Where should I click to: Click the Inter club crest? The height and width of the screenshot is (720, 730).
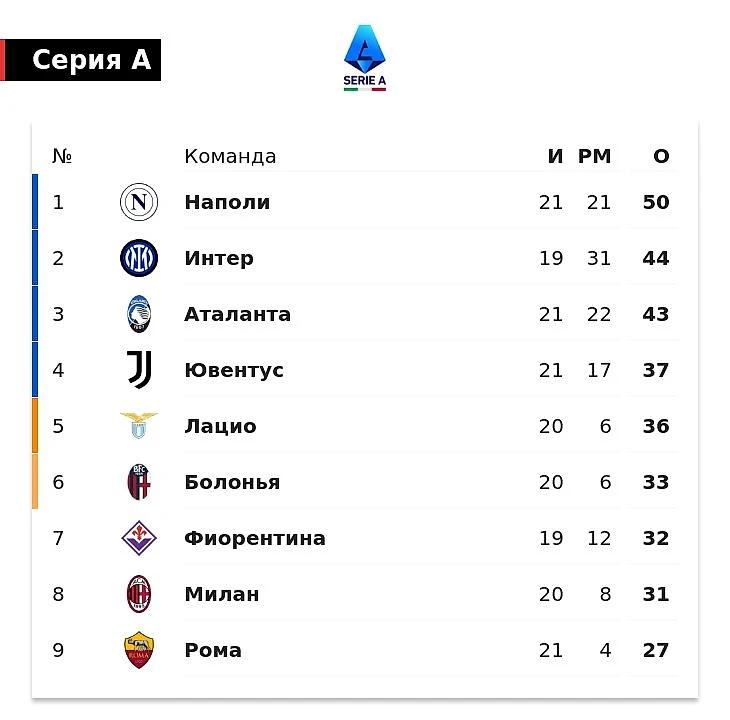point(139,259)
